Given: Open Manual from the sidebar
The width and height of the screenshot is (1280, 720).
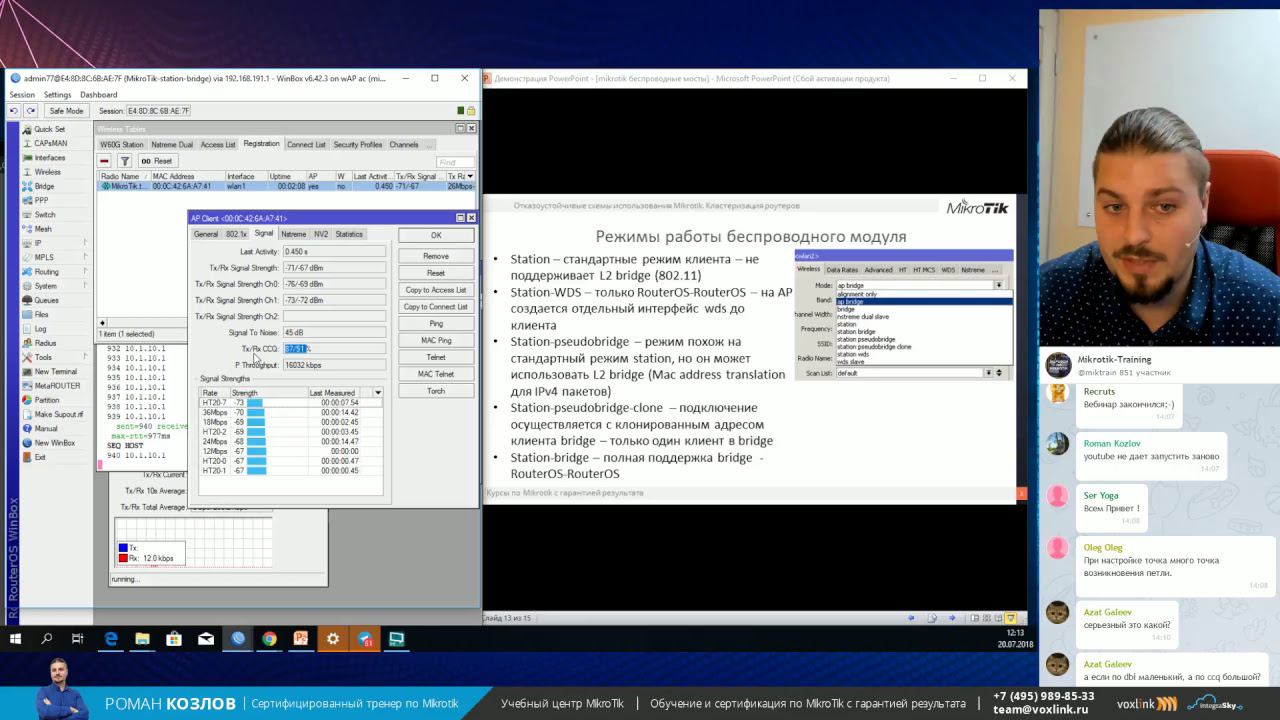Looking at the screenshot, I should (46, 429).
